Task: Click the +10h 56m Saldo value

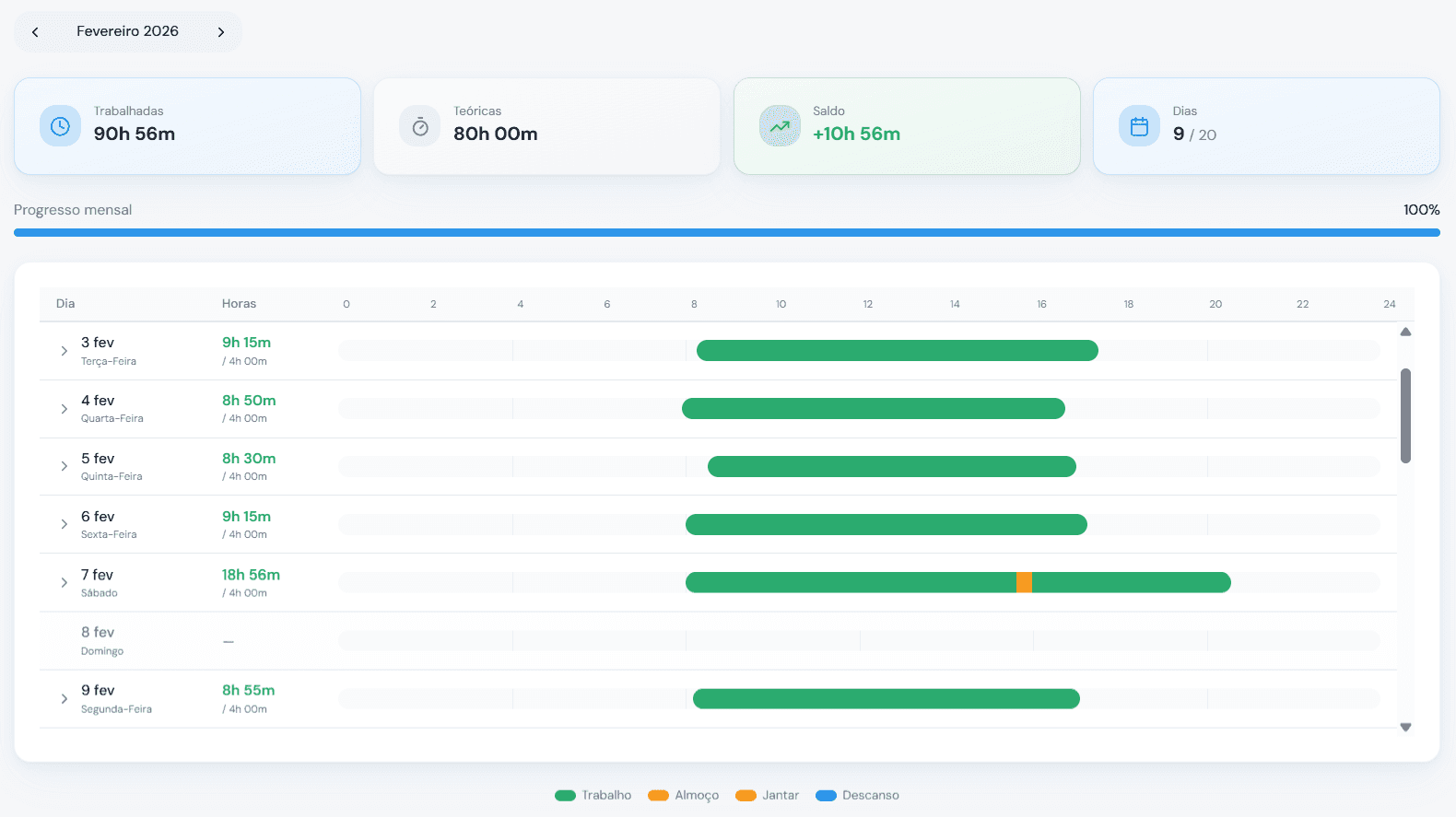Action: click(856, 134)
